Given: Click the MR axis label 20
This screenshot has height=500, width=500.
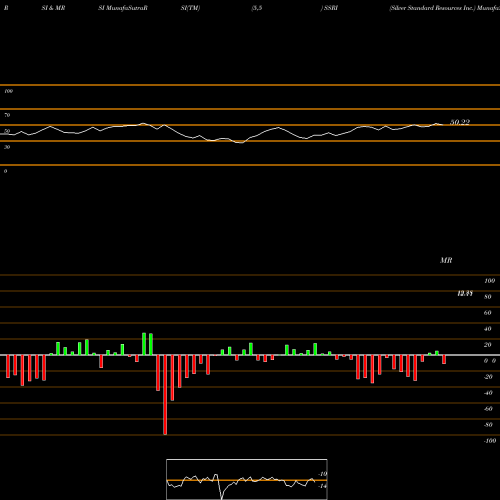Looking at the screenshot, I should pos(488,345).
